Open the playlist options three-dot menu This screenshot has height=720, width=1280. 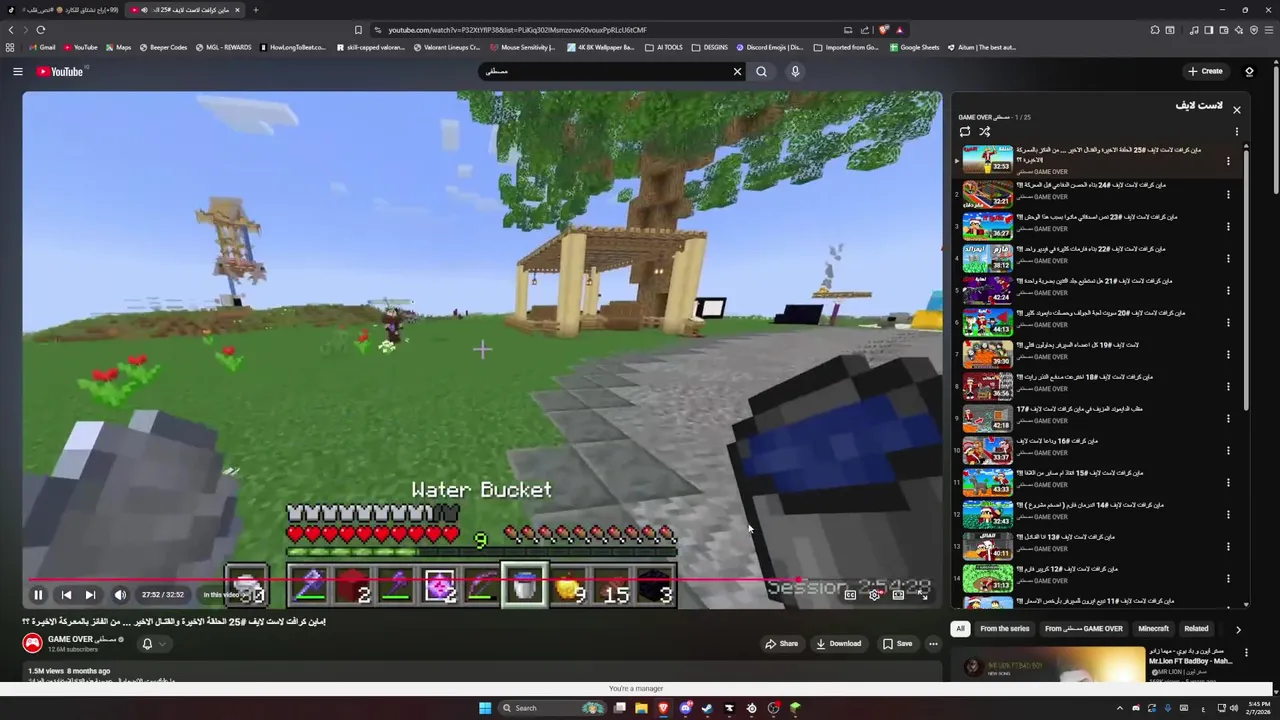[1237, 132]
